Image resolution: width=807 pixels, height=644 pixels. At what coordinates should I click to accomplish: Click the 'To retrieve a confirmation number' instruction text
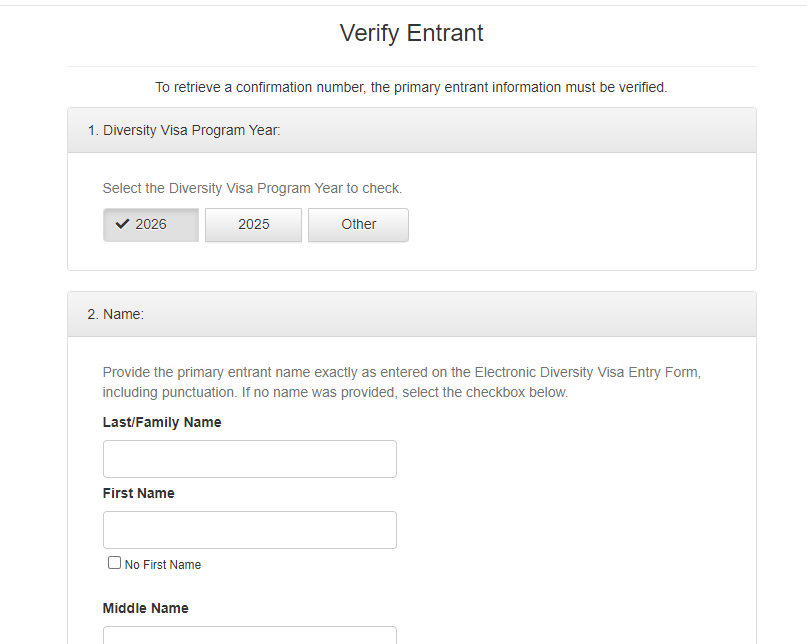point(411,88)
